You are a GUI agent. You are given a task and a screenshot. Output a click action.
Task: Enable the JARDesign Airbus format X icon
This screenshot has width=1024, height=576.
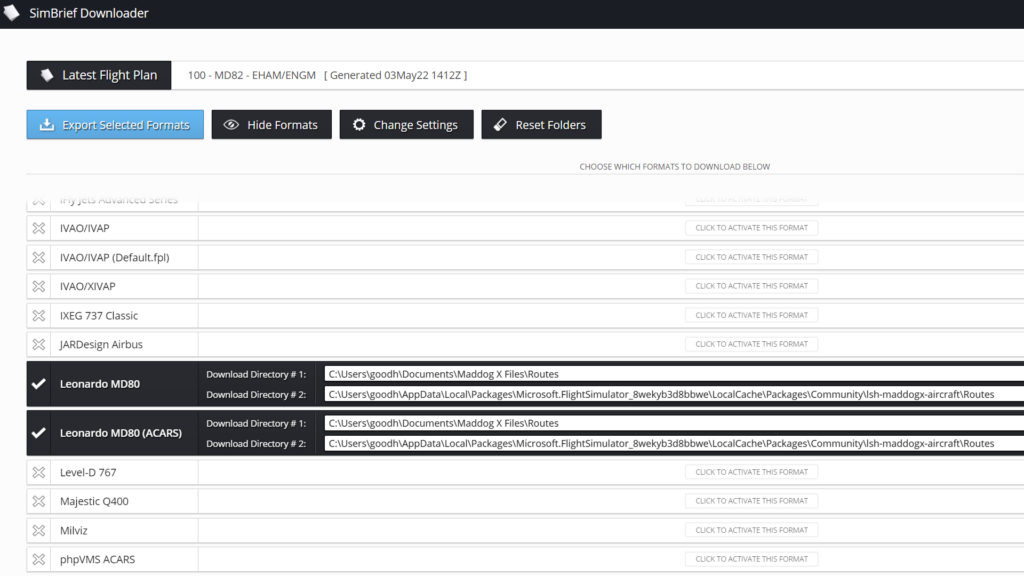coord(39,344)
